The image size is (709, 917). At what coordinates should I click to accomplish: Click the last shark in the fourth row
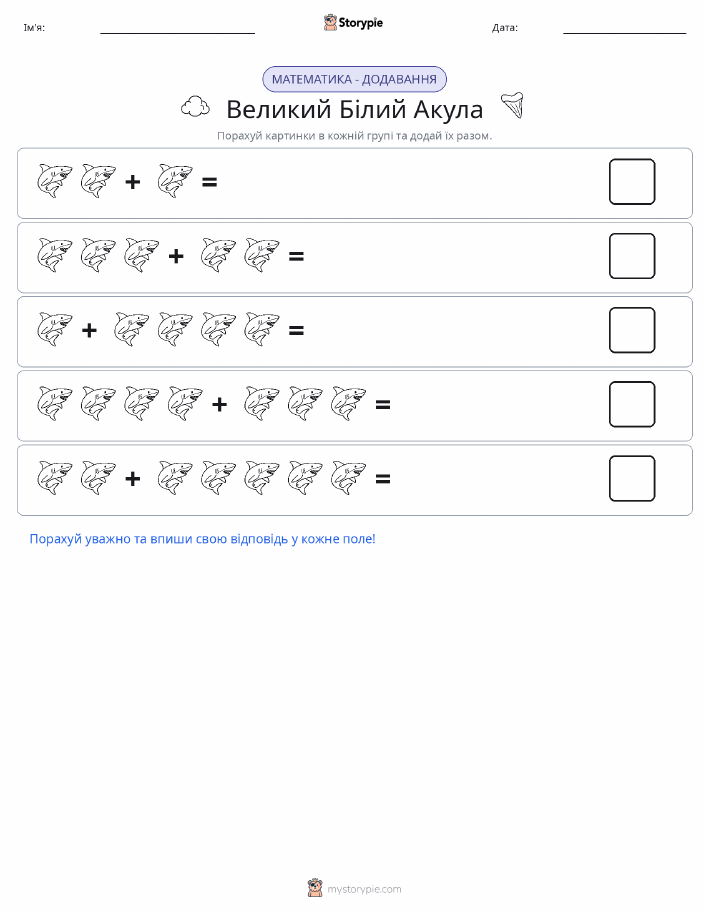click(349, 404)
